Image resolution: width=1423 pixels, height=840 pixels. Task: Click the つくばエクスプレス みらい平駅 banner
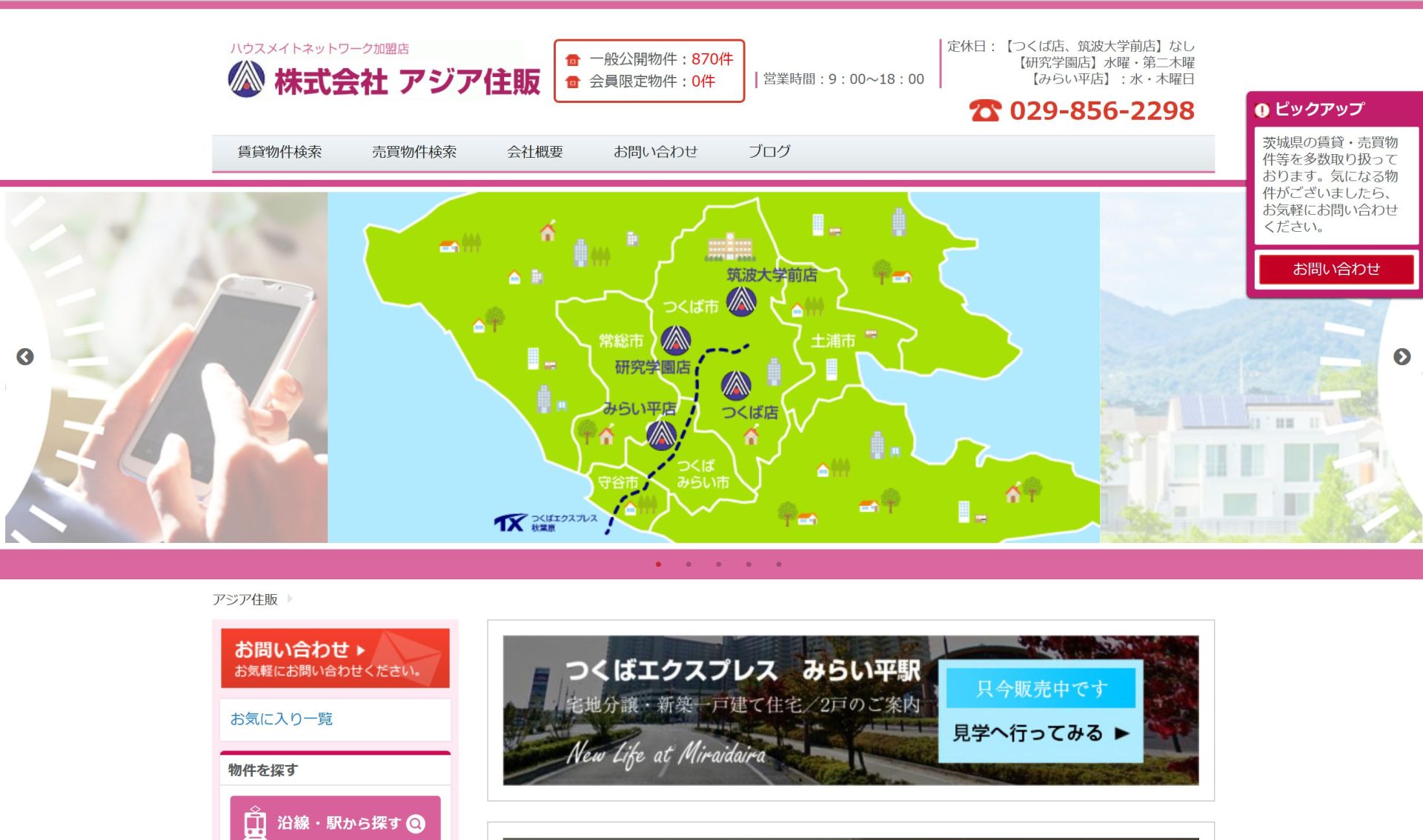point(851,710)
